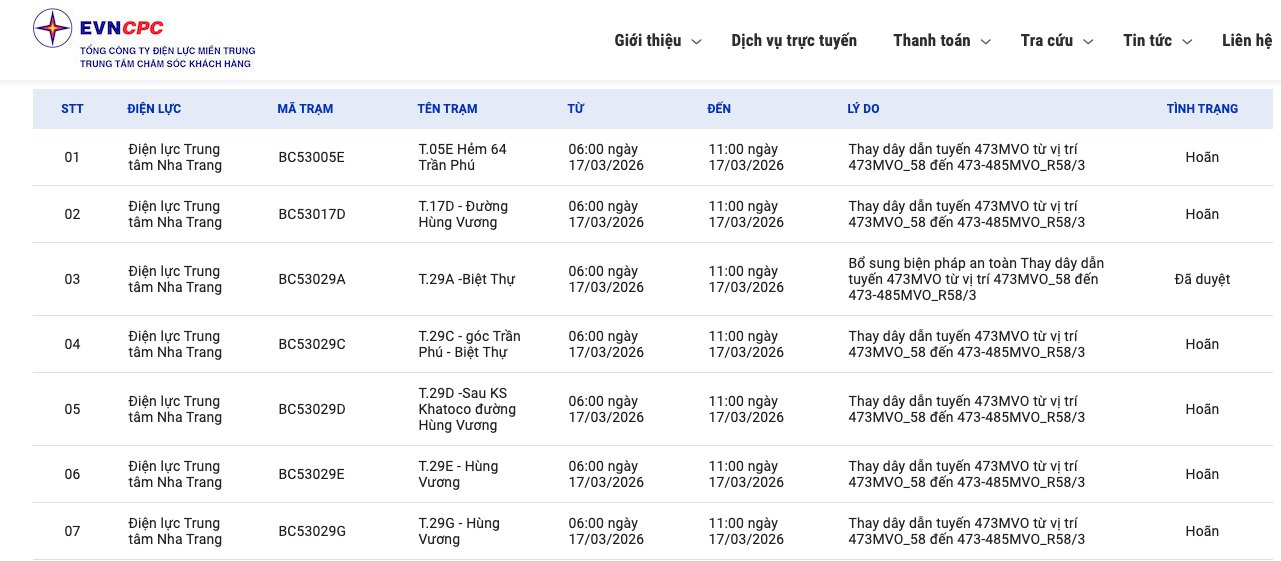
Task: Click the Lý do column header
Action: pos(863,109)
